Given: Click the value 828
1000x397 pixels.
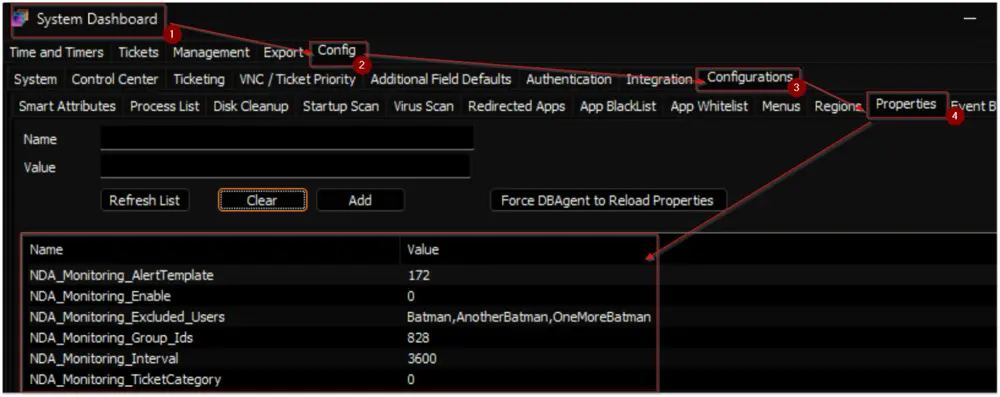Looking at the screenshot, I should (x=418, y=338).
